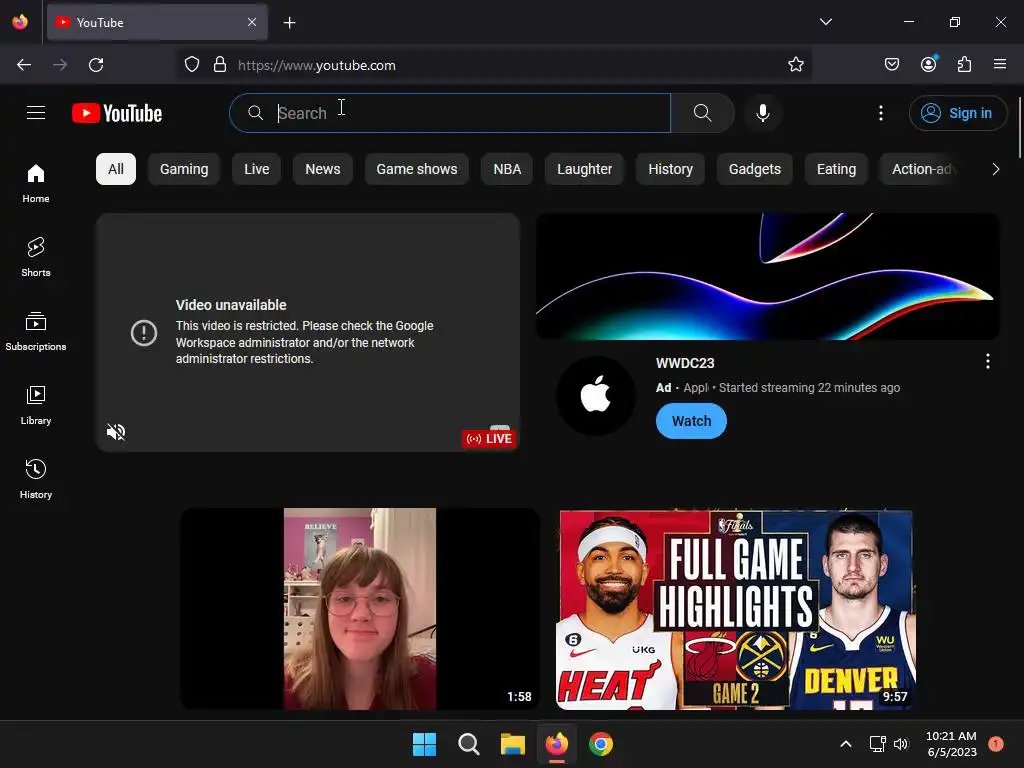Viewport: 1024px width, 768px height.
Task: Open the YouTube hamburger guide menu
Action: (36, 113)
